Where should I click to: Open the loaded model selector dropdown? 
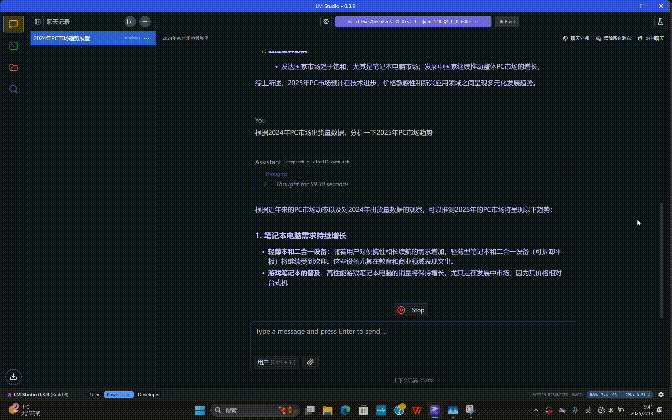click(413, 21)
